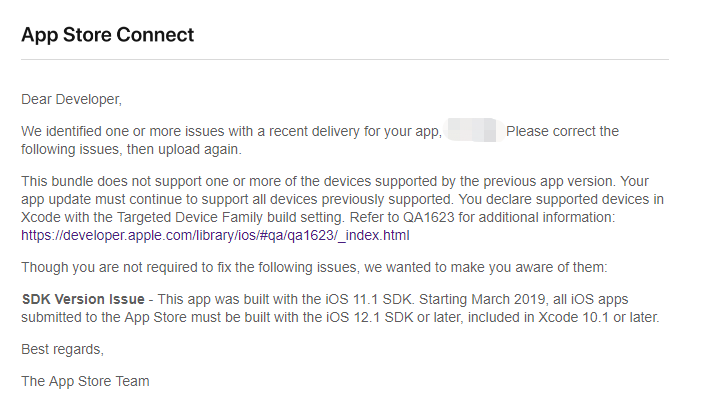The width and height of the screenshot is (721, 399).
Task: Click the Though you are not required sentence
Action: click(x=314, y=267)
